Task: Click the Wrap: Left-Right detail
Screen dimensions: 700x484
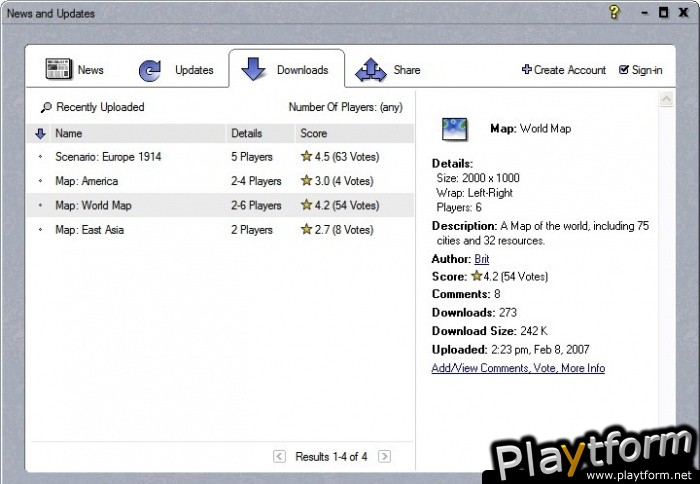Action: [475, 193]
